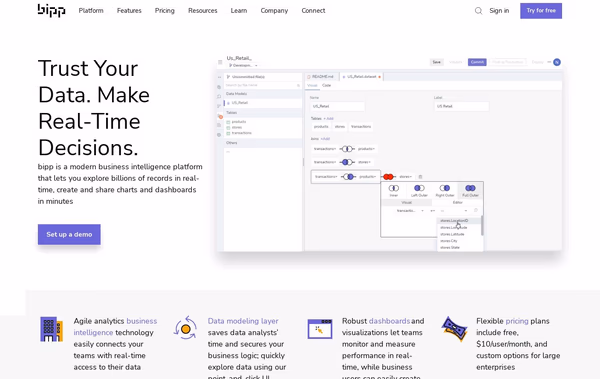Click the Commit button

(x=477, y=62)
